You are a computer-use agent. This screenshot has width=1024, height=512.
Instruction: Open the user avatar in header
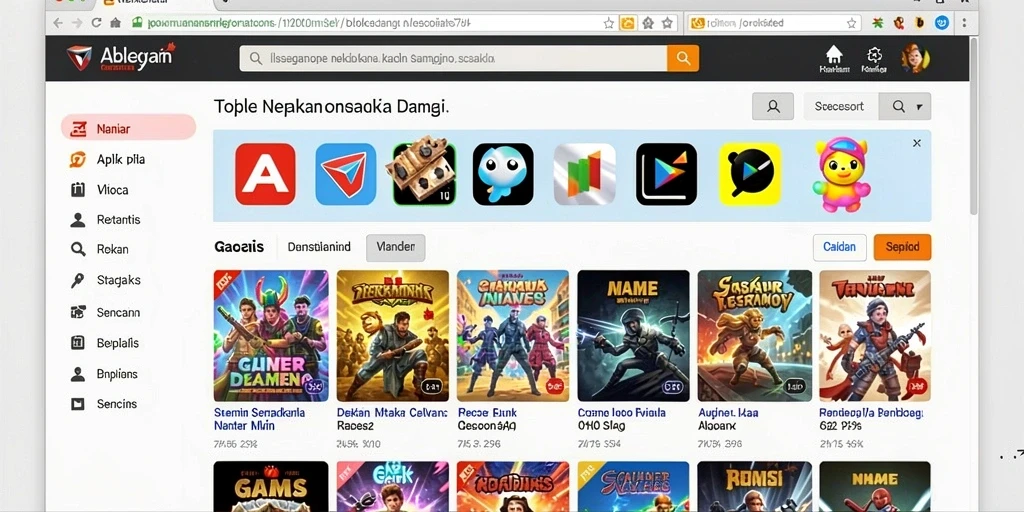point(915,58)
